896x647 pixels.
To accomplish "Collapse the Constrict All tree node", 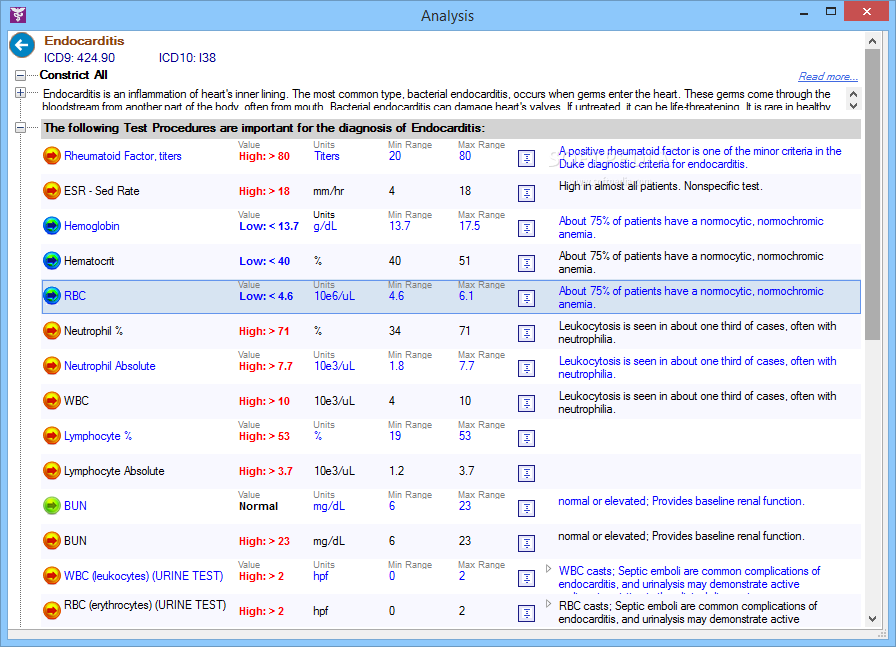I will [20, 75].
